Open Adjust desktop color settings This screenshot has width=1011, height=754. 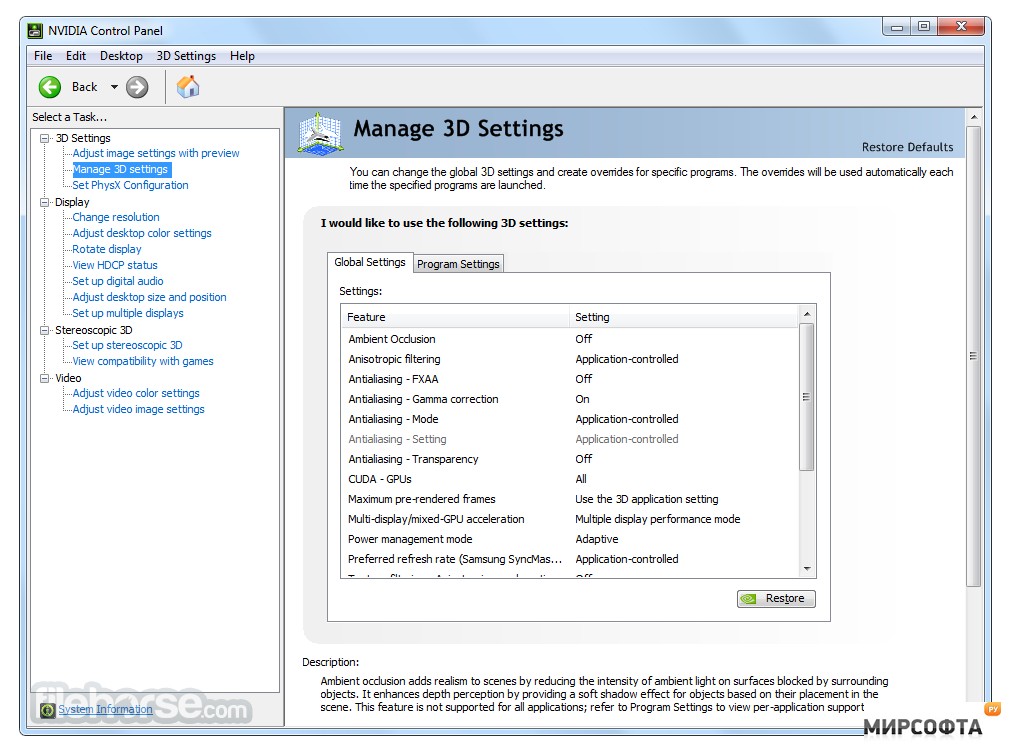[142, 233]
